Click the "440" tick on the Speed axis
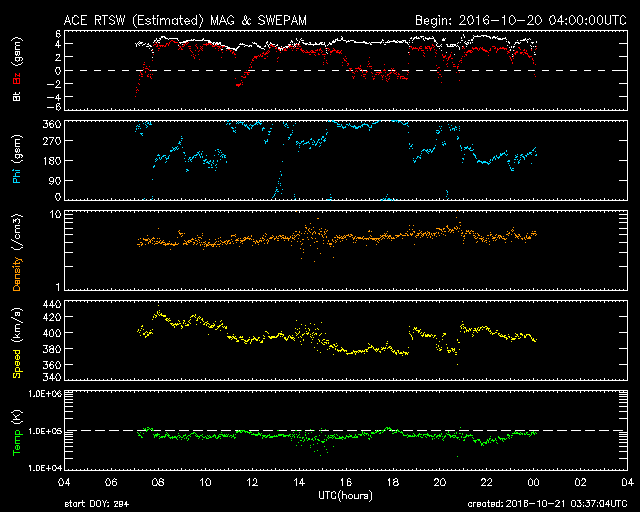This screenshot has width=640, height=512. (x=52, y=304)
